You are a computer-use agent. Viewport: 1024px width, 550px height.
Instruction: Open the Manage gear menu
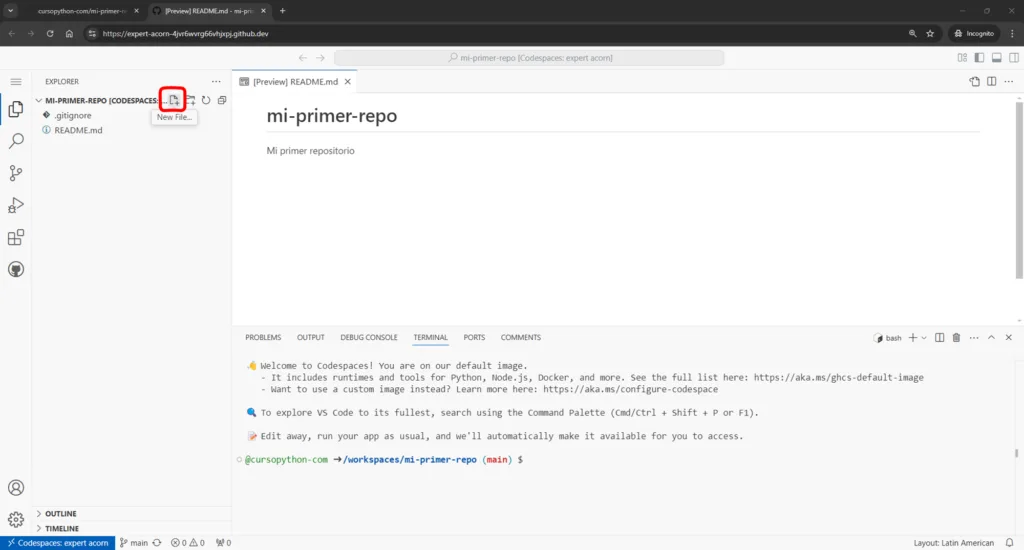point(16,520)
